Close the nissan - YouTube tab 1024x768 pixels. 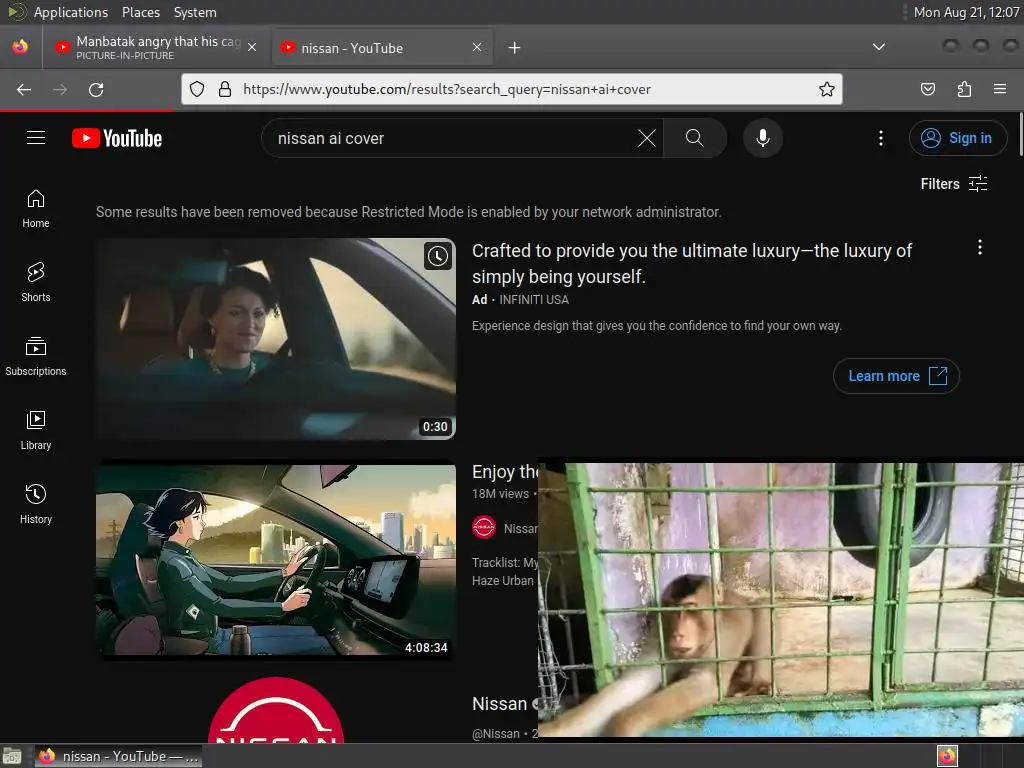[477, 47]
